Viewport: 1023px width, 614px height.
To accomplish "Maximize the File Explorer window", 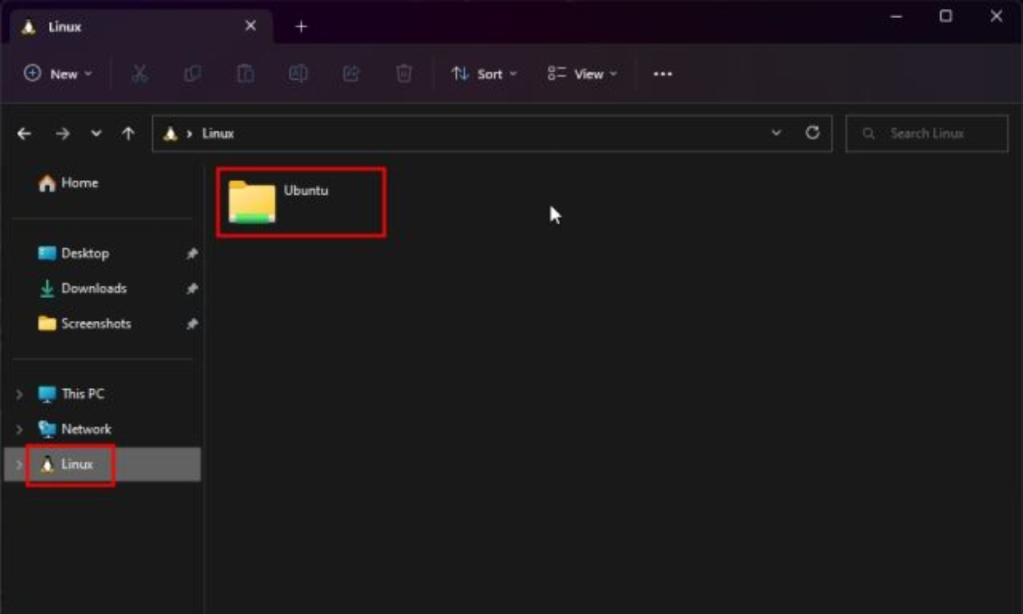I will [946, 16].
